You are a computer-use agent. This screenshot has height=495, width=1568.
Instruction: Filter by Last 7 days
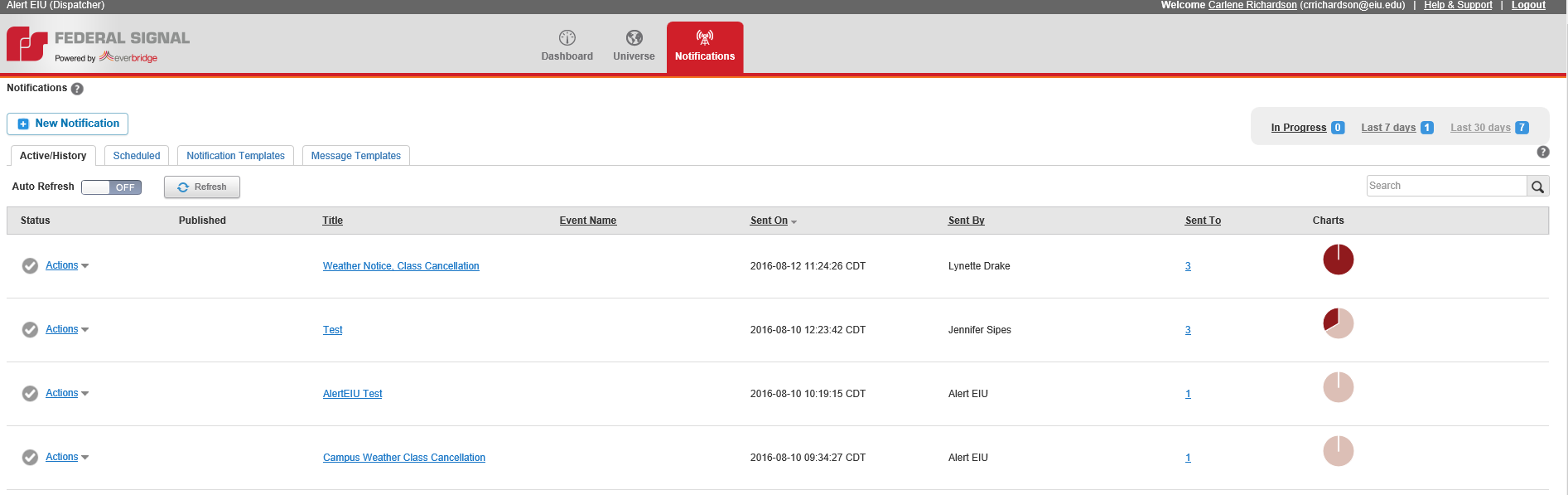[x=1388, y=128]
